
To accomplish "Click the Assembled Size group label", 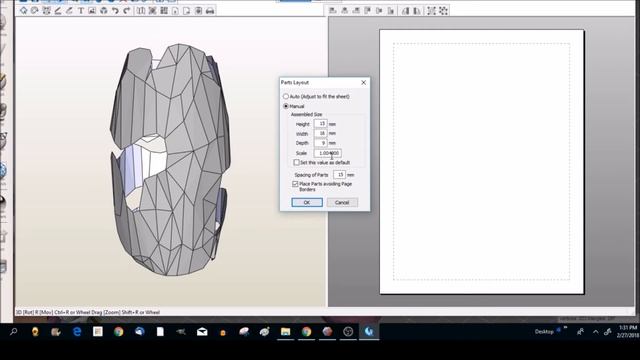I will tap(306, 114).
